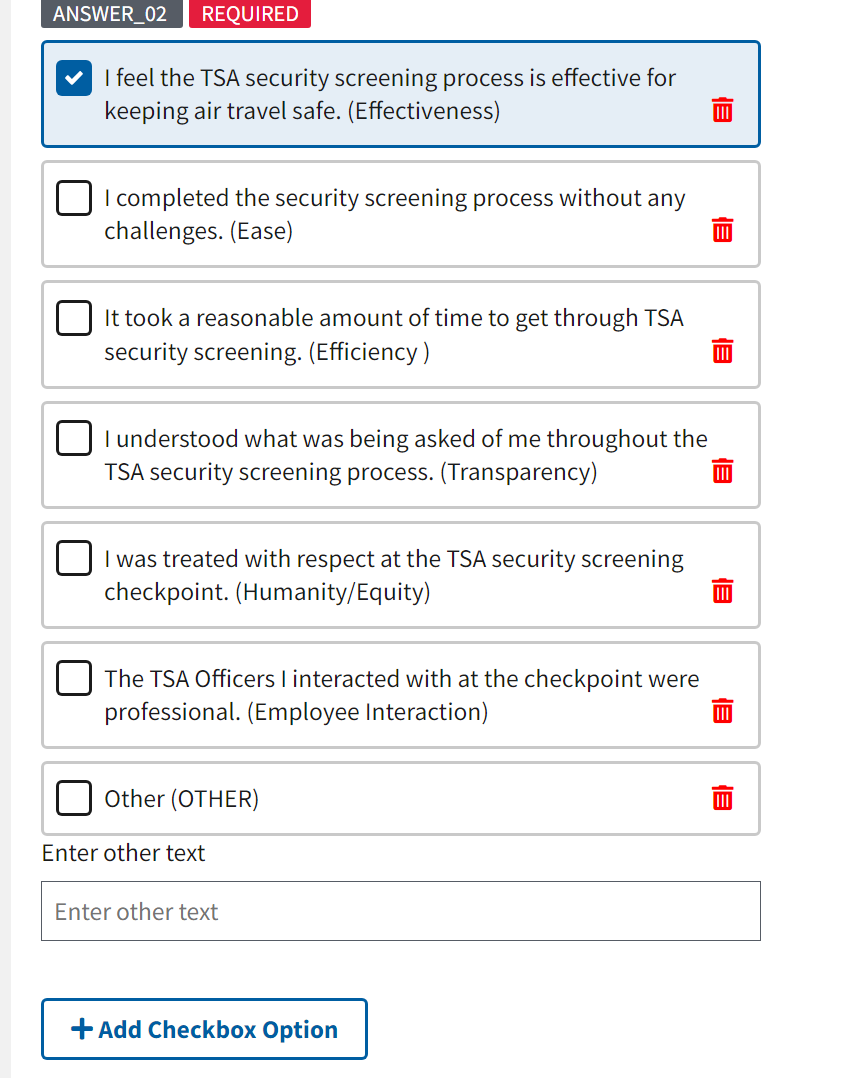Click the Enter other text field
Screen dimensions: 852x1078
point(400,911)
